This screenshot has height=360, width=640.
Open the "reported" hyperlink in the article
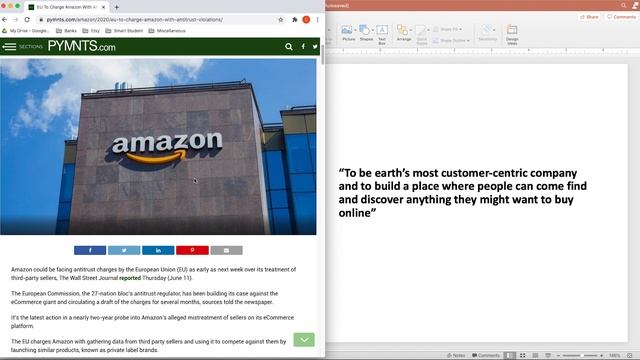[130, 278]
